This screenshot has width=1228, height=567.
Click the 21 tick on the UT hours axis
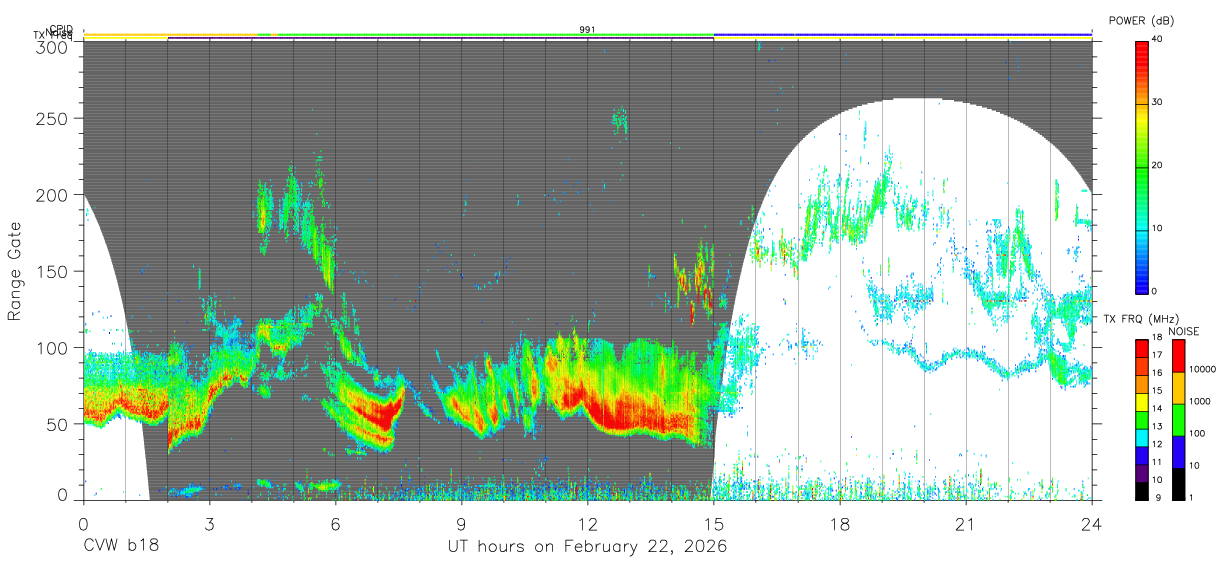click(966, 524)
